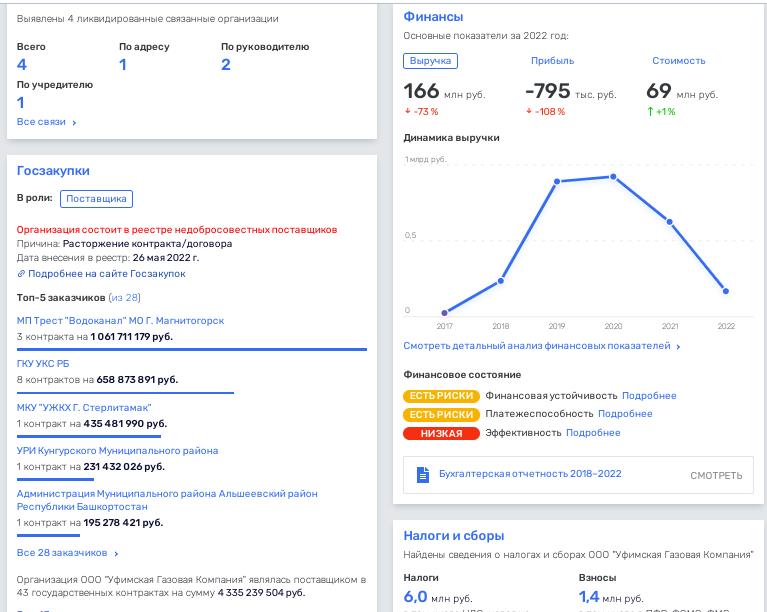This screenshot has height=612, width=767.
Task: Click the По учредителю count 1
Action: [21, 103]
